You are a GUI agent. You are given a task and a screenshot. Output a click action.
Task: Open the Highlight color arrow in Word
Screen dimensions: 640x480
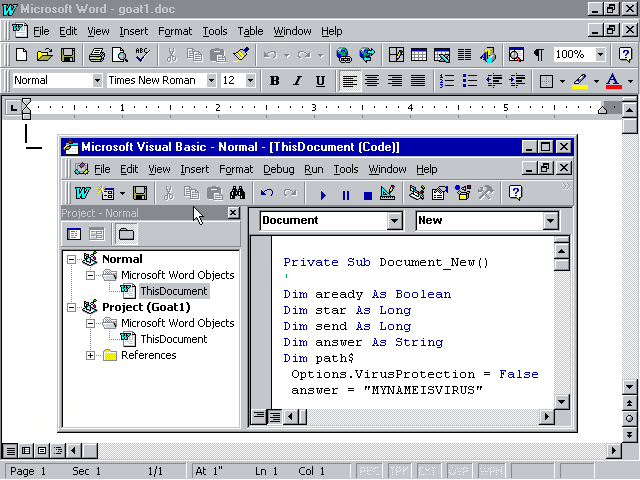click(596, 81)
